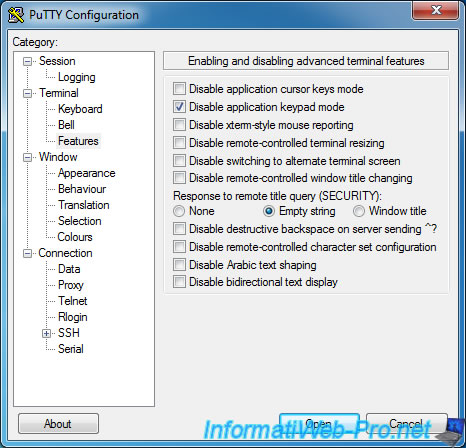Uncheck Disable application keypad mode
Image resolution: width=466 pixels, height=448 pixels.
click(x=179, y=107)
